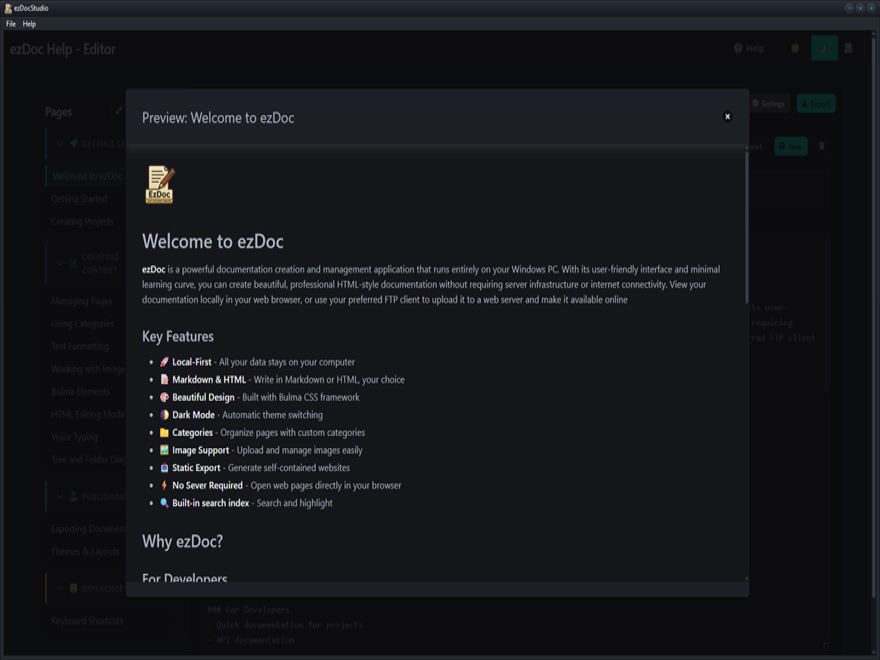Click the Reference category book icon
The image size is (880, 660).
[x=74, y=589]
